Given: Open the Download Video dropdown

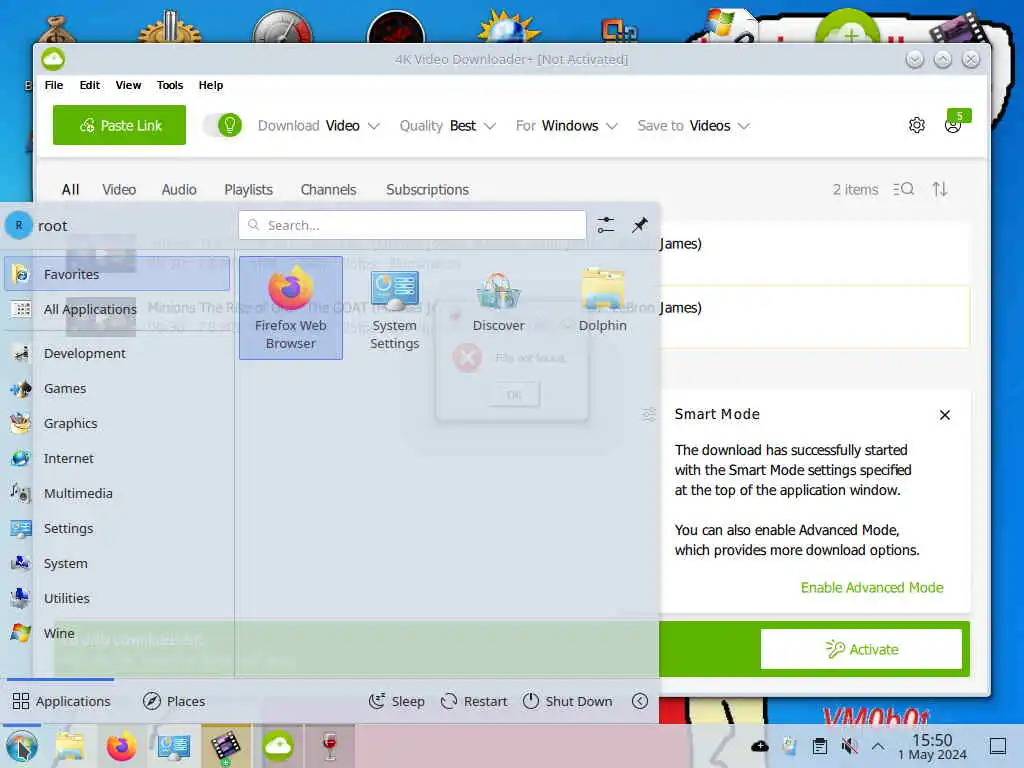Looking at the screenshot, I should point(318,125).
